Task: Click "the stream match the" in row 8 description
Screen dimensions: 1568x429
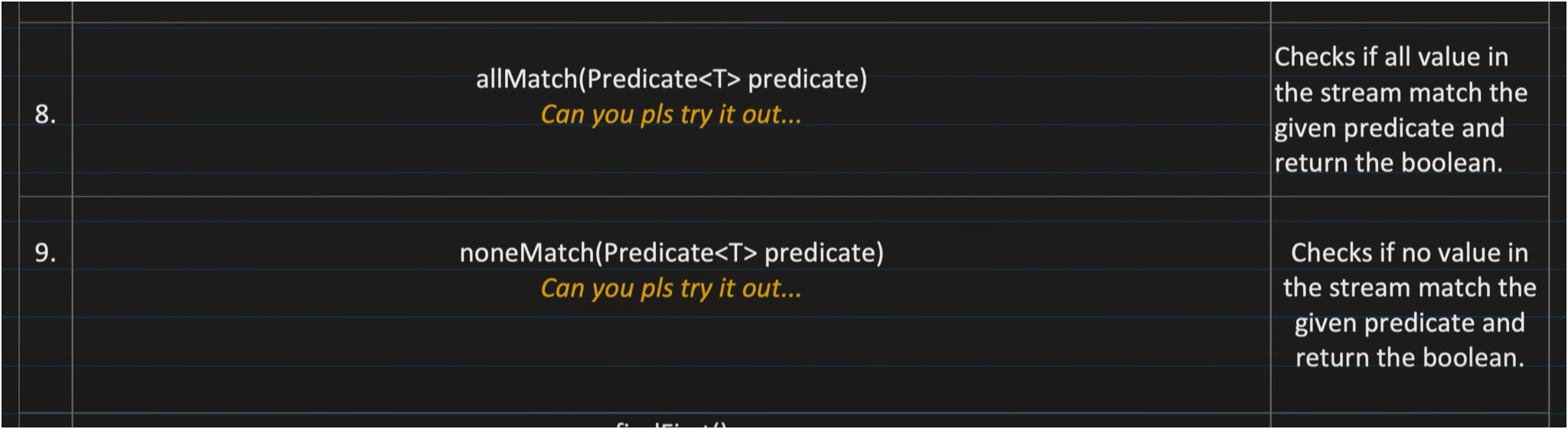Action: 1400,93
